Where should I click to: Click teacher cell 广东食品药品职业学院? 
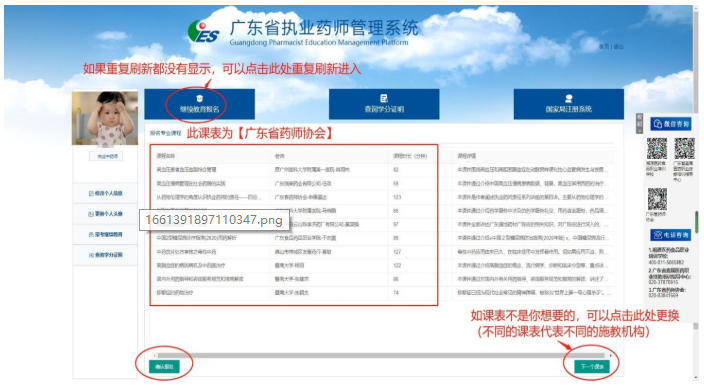(x=305, y=238)
